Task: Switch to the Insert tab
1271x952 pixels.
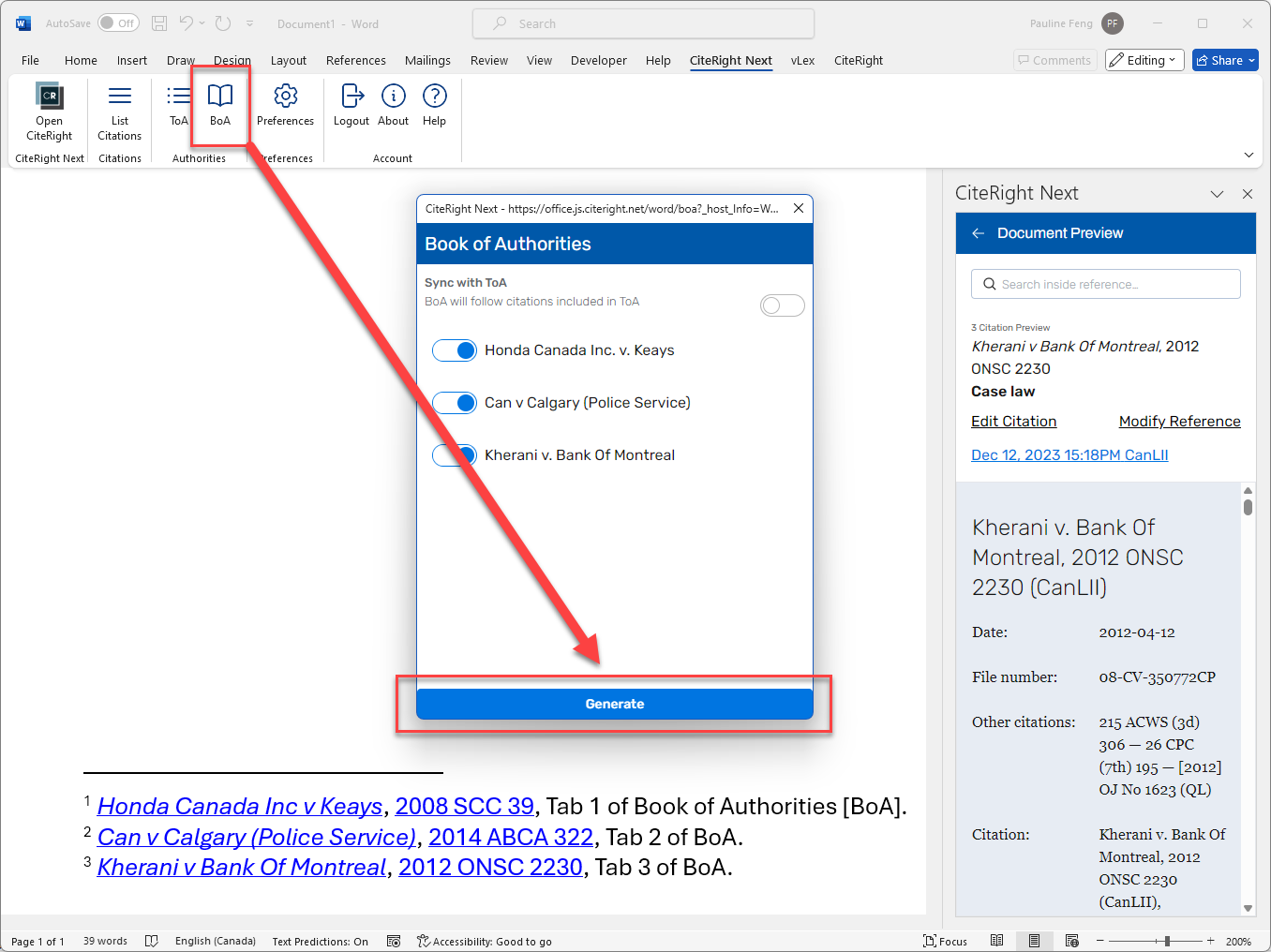Action: [x=132, y=60]
